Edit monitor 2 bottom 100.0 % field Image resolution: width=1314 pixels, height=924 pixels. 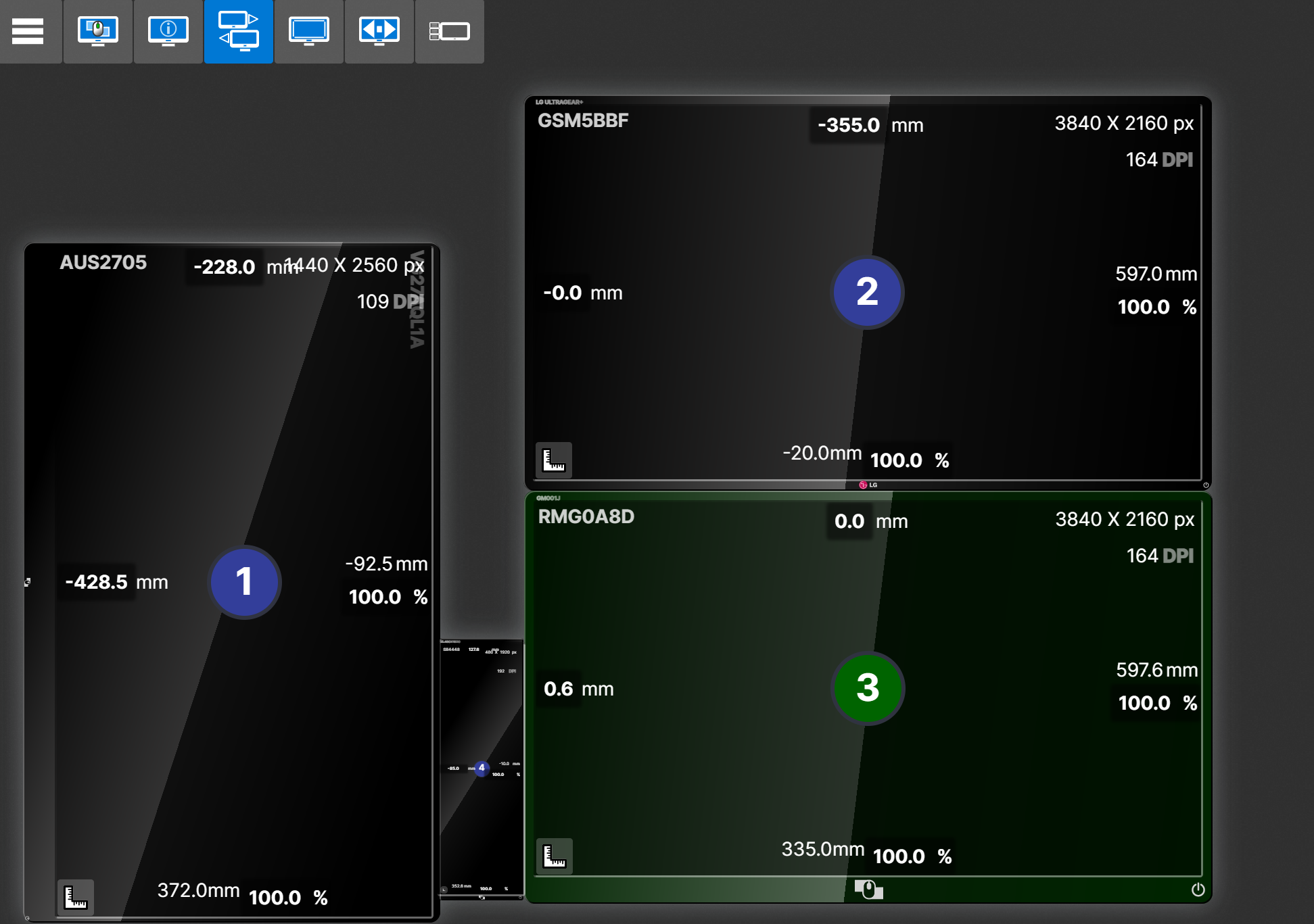point(896,460)
